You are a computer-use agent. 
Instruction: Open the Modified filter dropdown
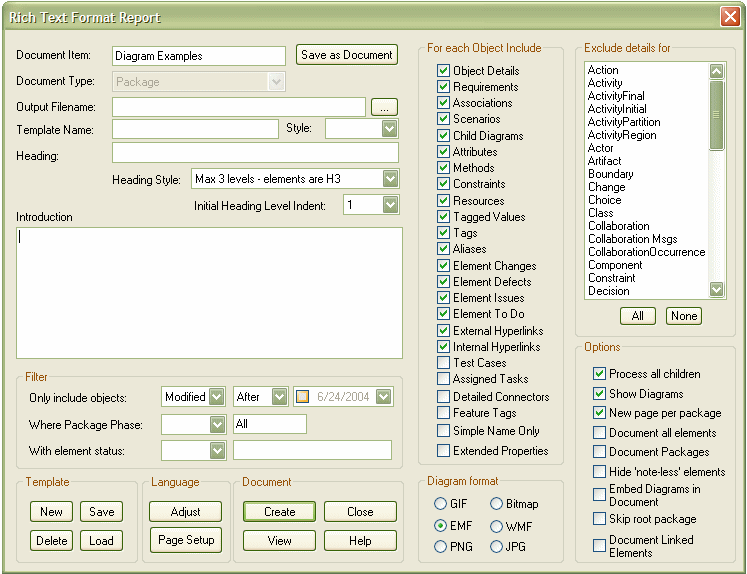click(217, 397)
